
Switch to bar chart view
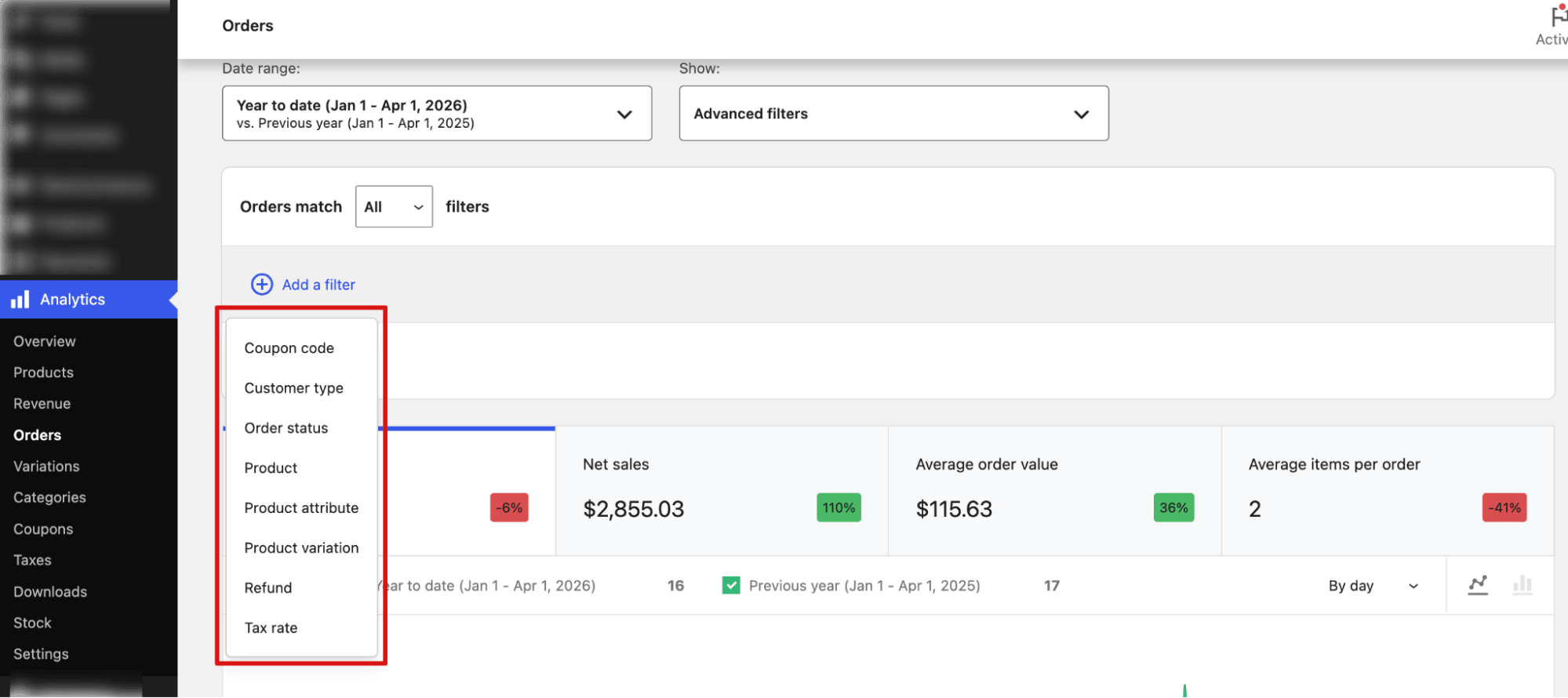point(1523,585)
